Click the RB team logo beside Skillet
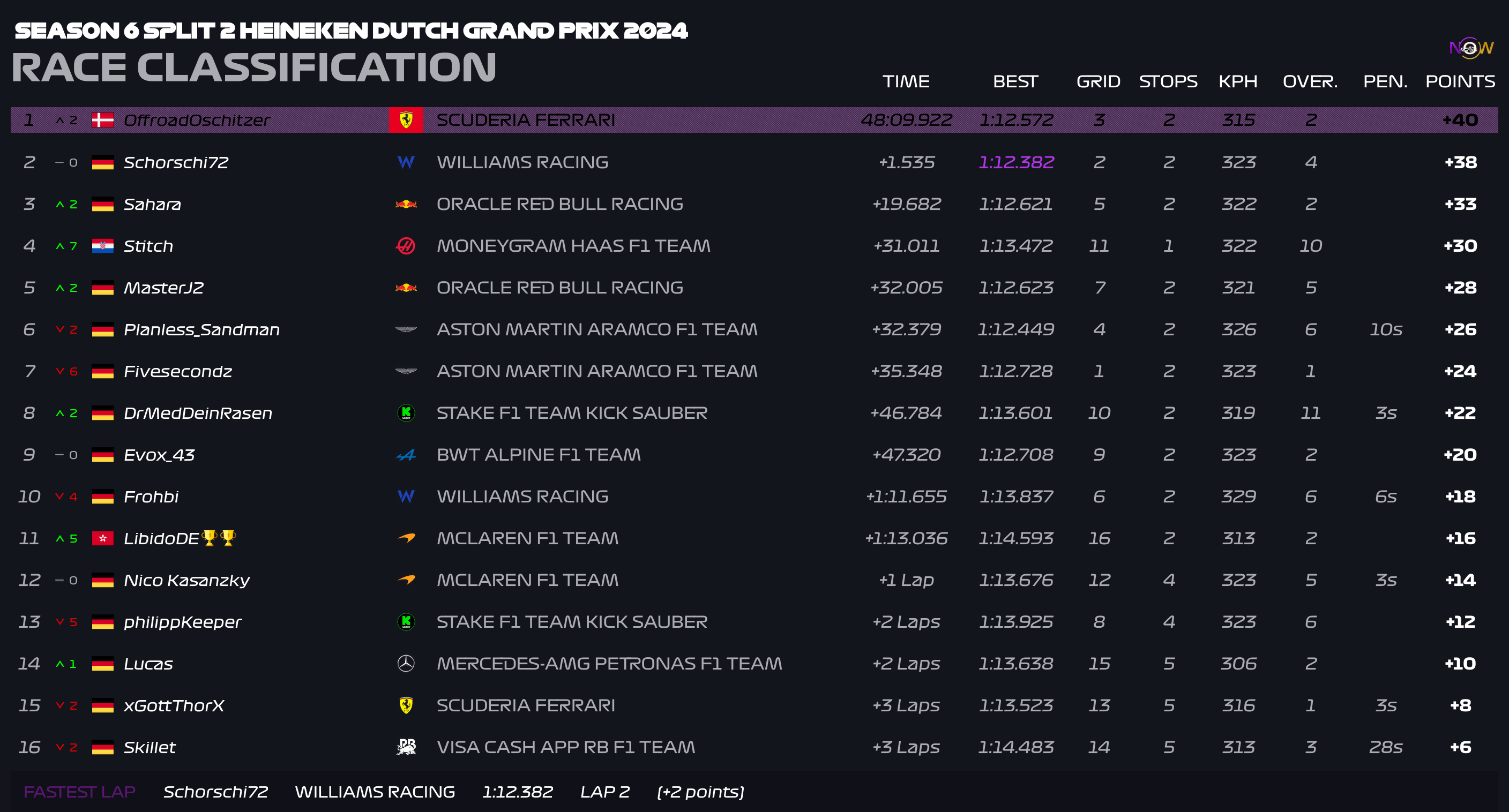 click(405, 747)
